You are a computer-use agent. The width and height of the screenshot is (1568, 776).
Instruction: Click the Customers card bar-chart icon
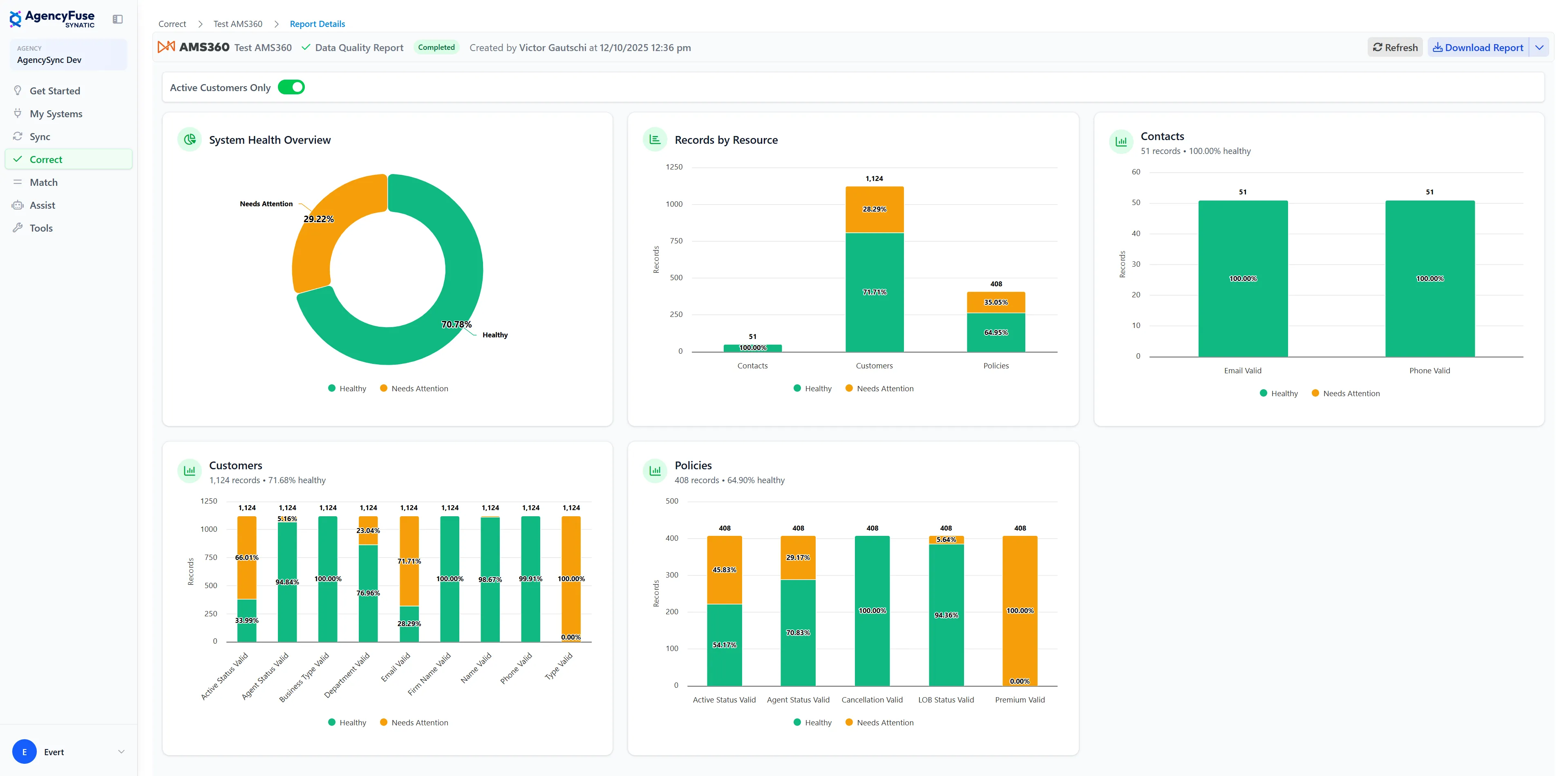coord(190,471)
